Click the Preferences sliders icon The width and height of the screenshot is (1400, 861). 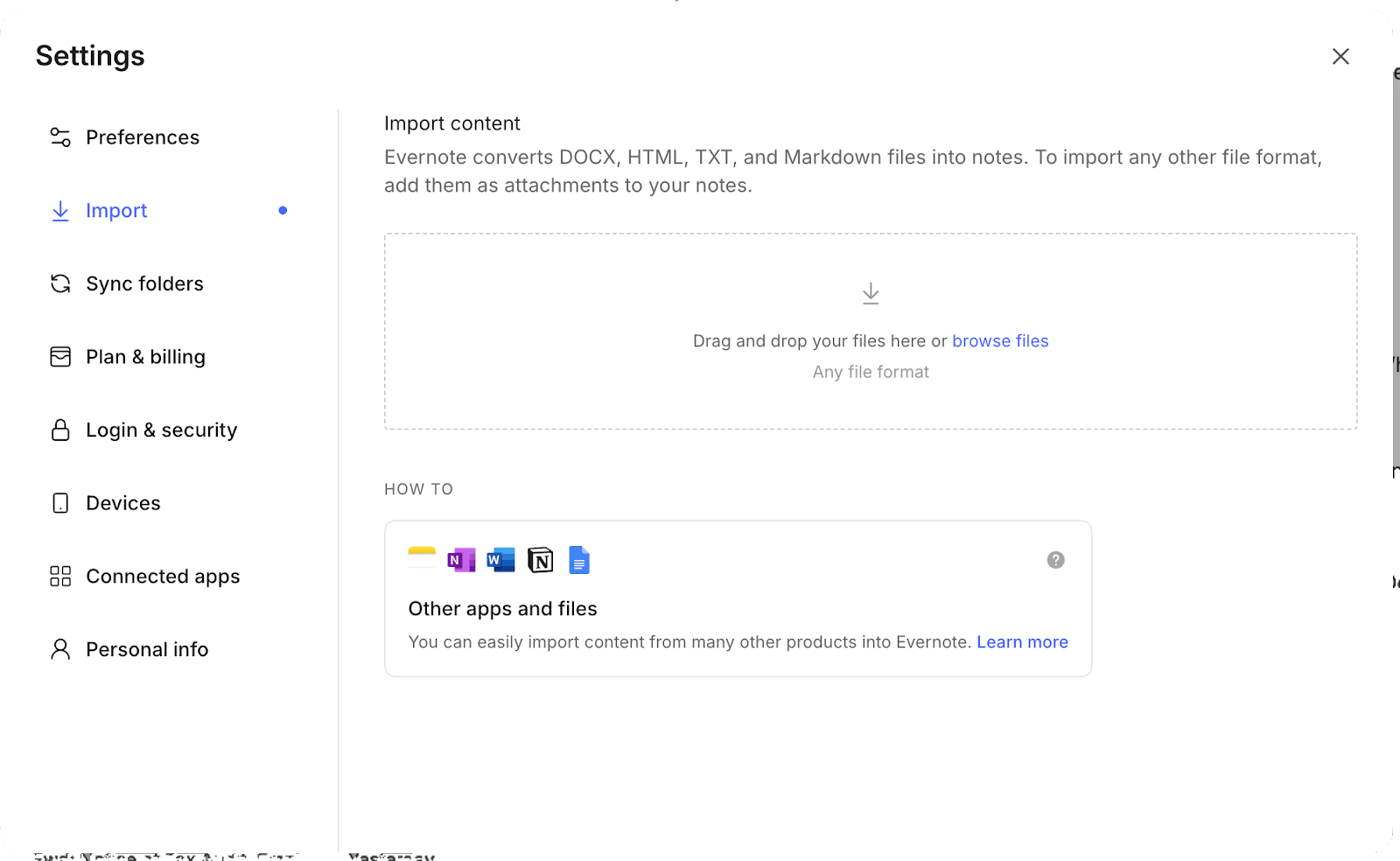pyautogui.click(x=60, y=137)
